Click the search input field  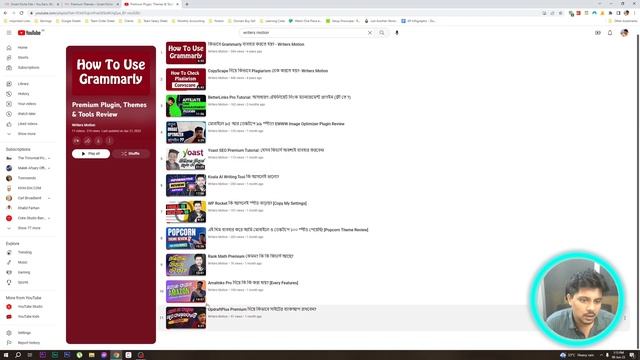(x=304, y=33)
